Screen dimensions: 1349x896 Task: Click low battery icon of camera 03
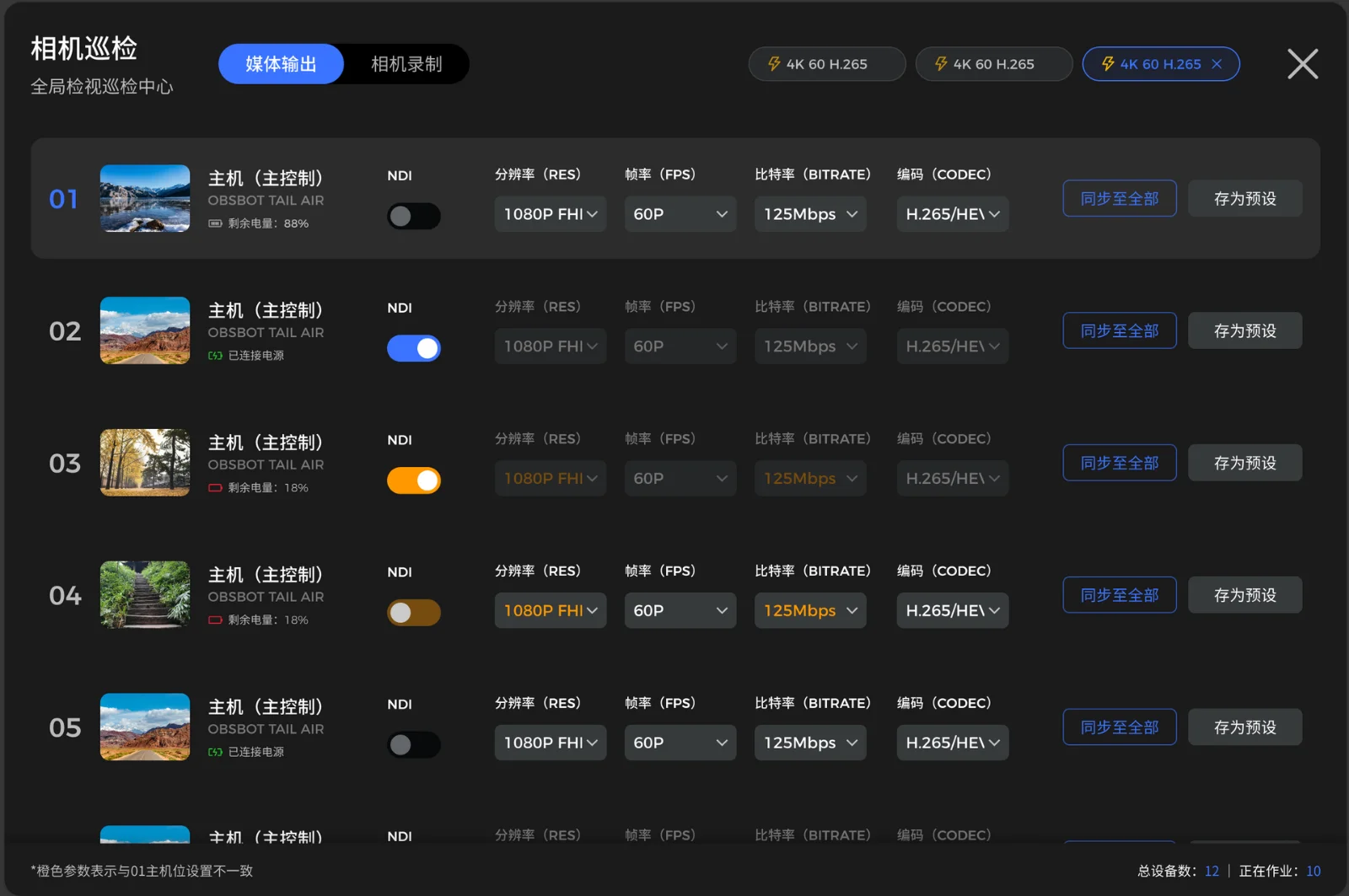[x=215, y=488]
